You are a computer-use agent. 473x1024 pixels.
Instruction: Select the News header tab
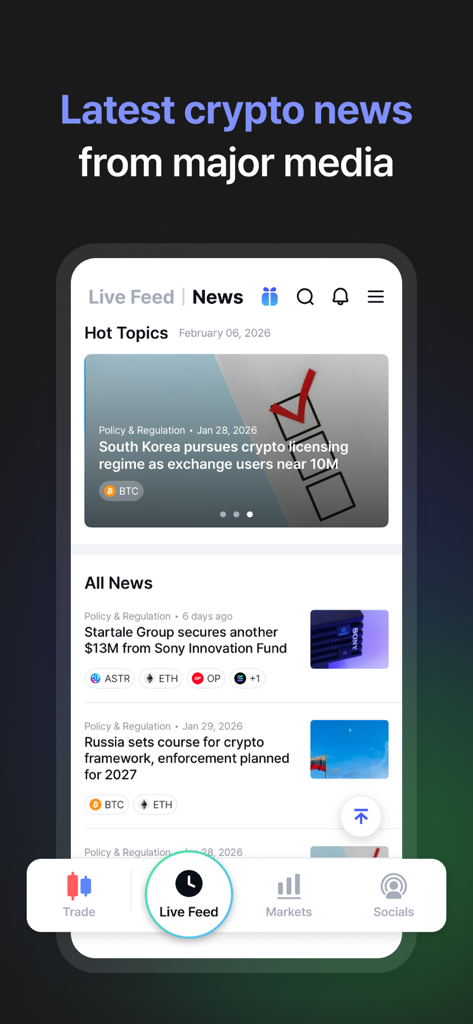click(218, 297)
